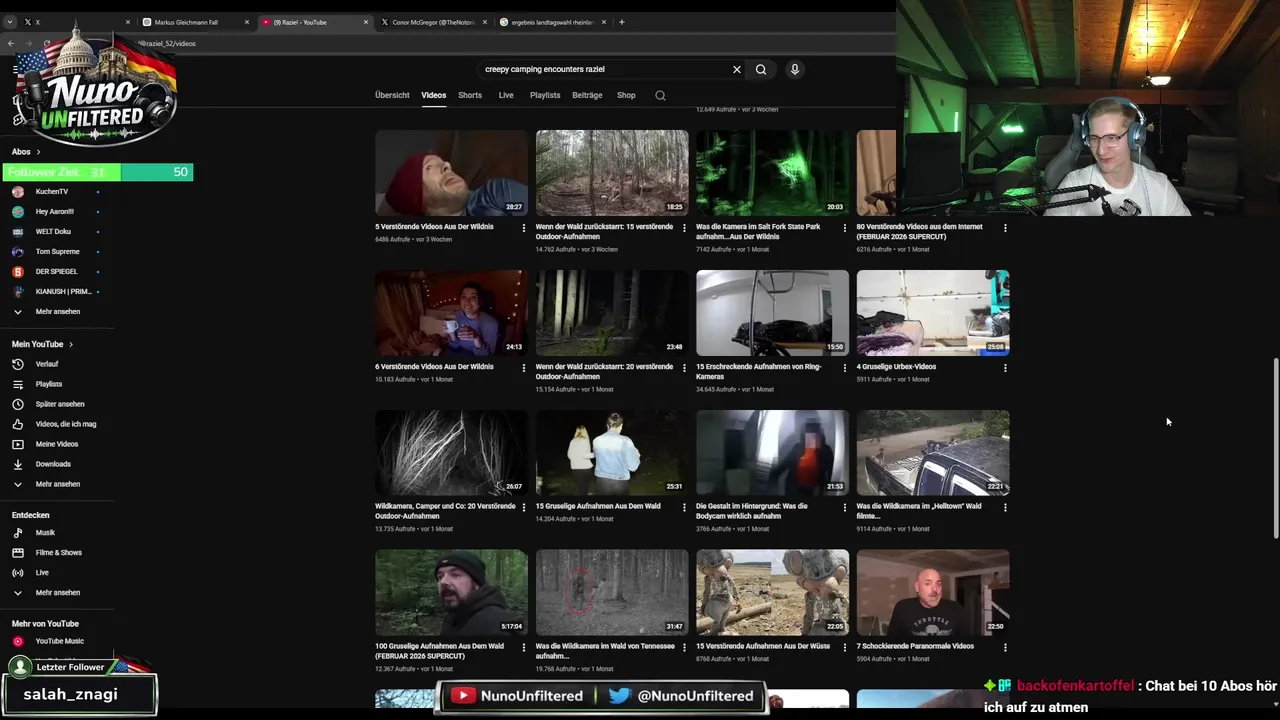
Task: Open video title 5 Verstörende Videos Aus Der Wildnis
Action: [434, 227]
